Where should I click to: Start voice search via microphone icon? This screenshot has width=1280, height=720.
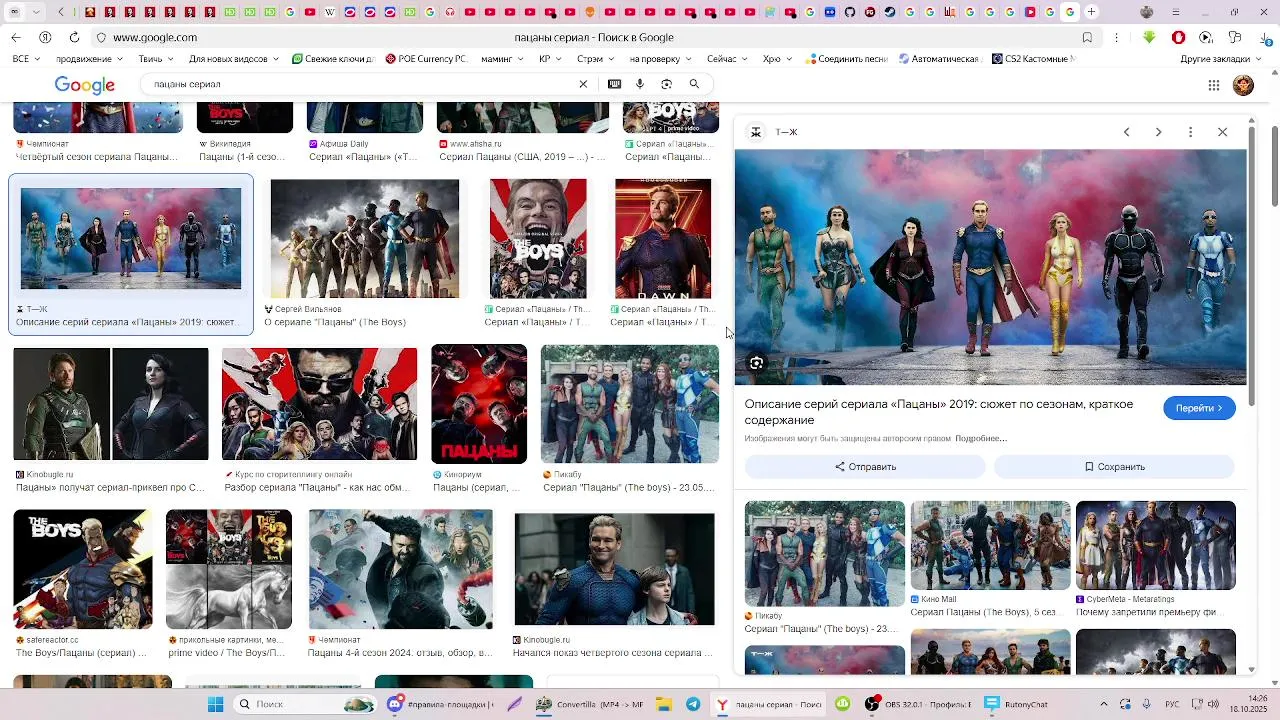[640, 84]
